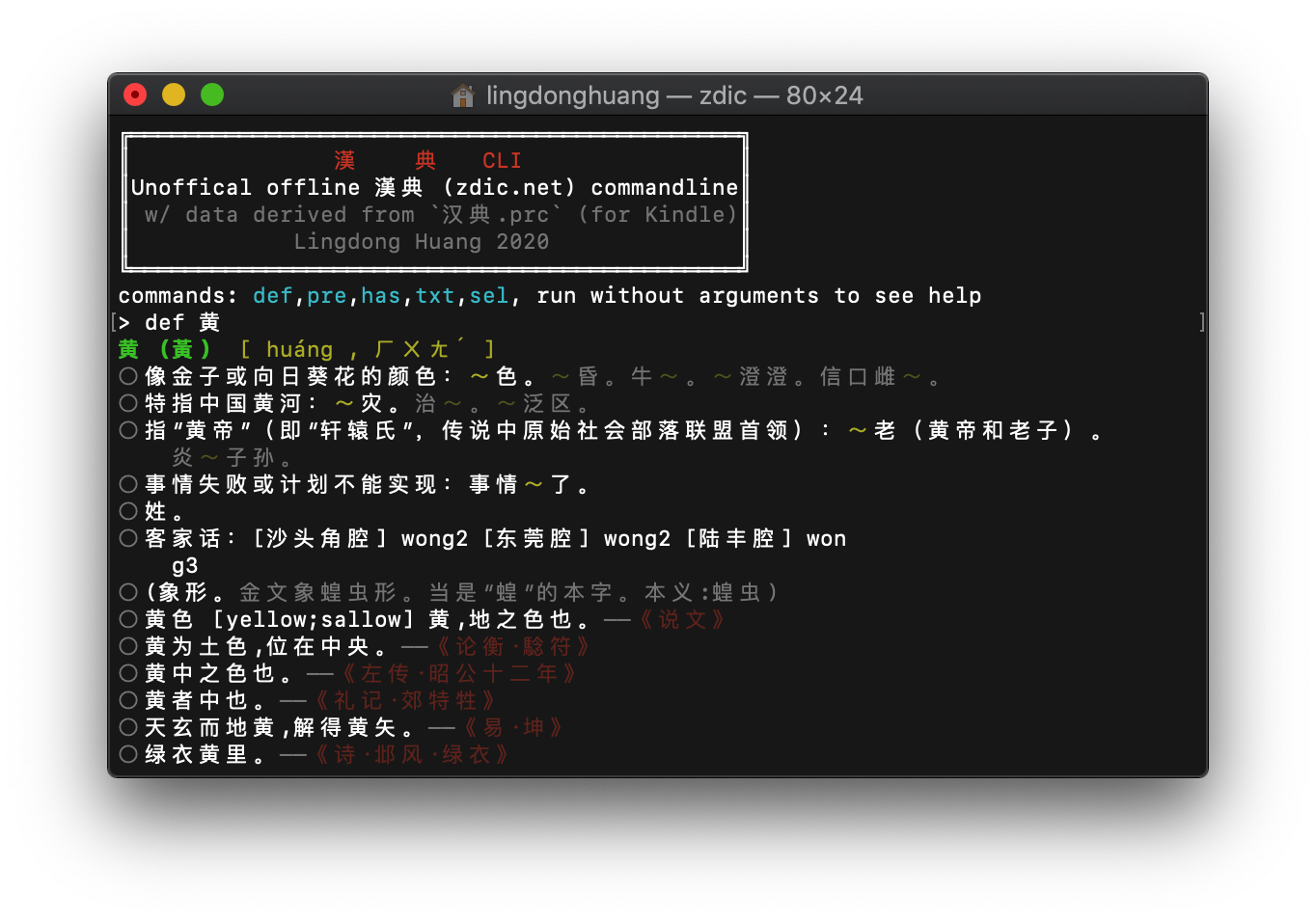Viewport: 1316px width, 920px height.
Task: Select the bullet circle beside 特指中国黄河
Action: 128,403
